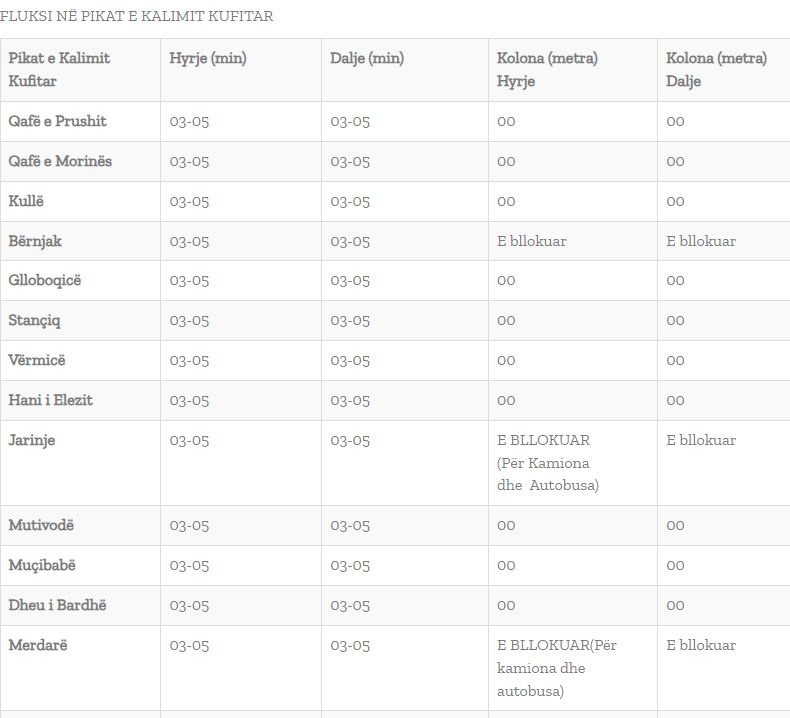Select the Stançiq row name
790x718 pixels.
[35, 320]
